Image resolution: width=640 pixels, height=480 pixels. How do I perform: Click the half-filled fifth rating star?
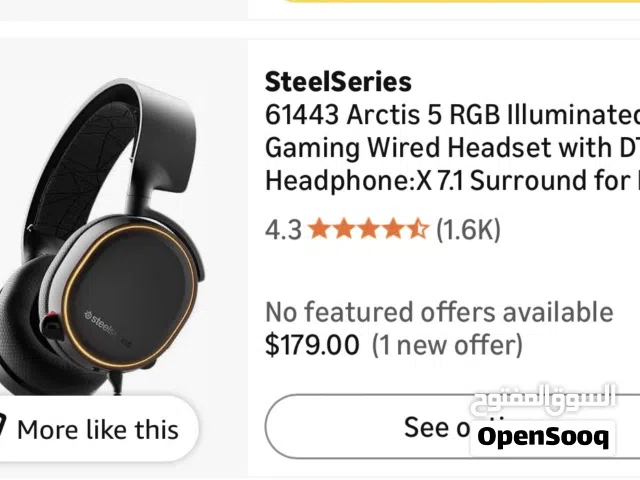[x=418, y=230]
